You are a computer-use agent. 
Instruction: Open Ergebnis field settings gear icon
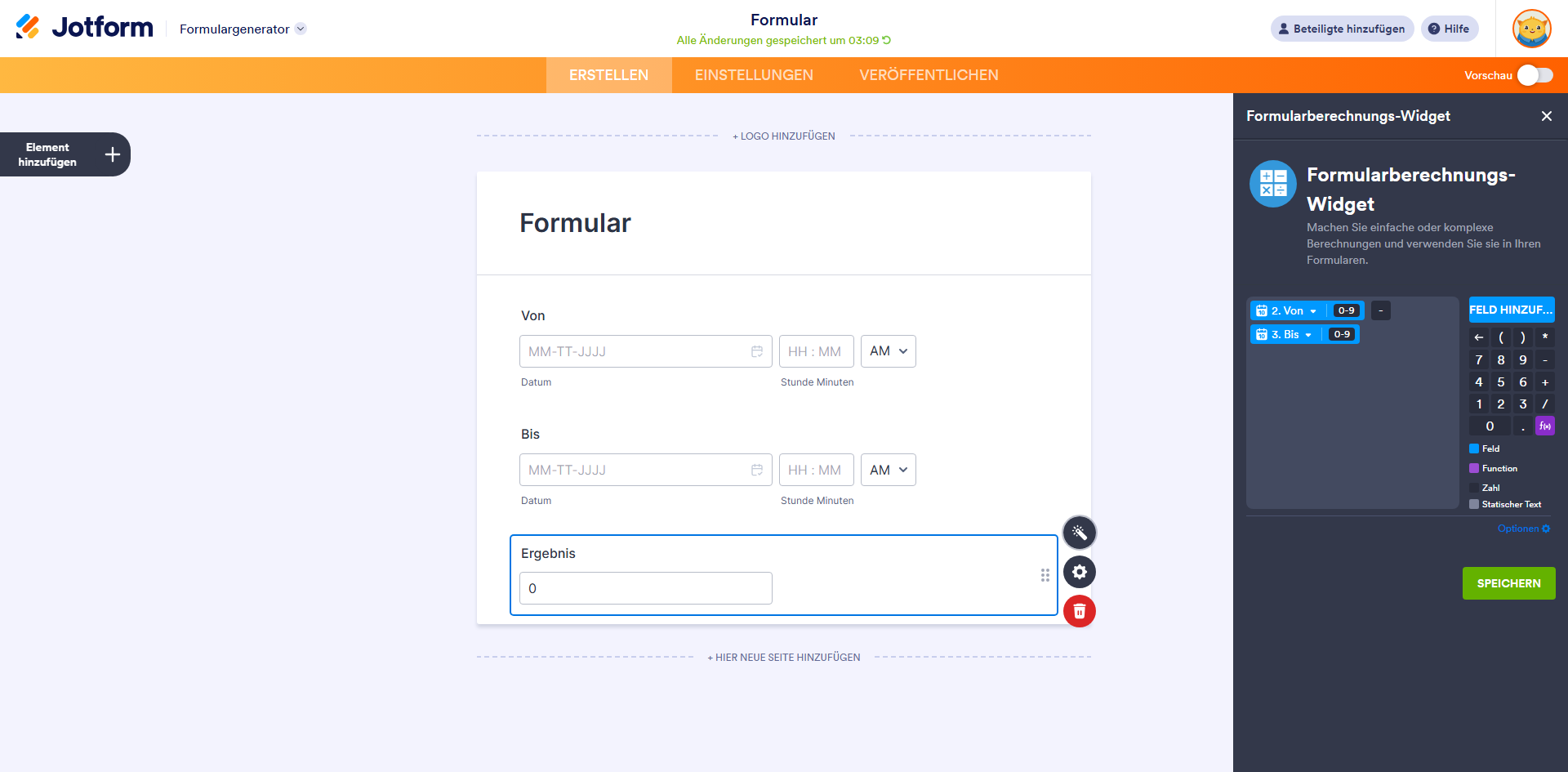click(1079, 572)
